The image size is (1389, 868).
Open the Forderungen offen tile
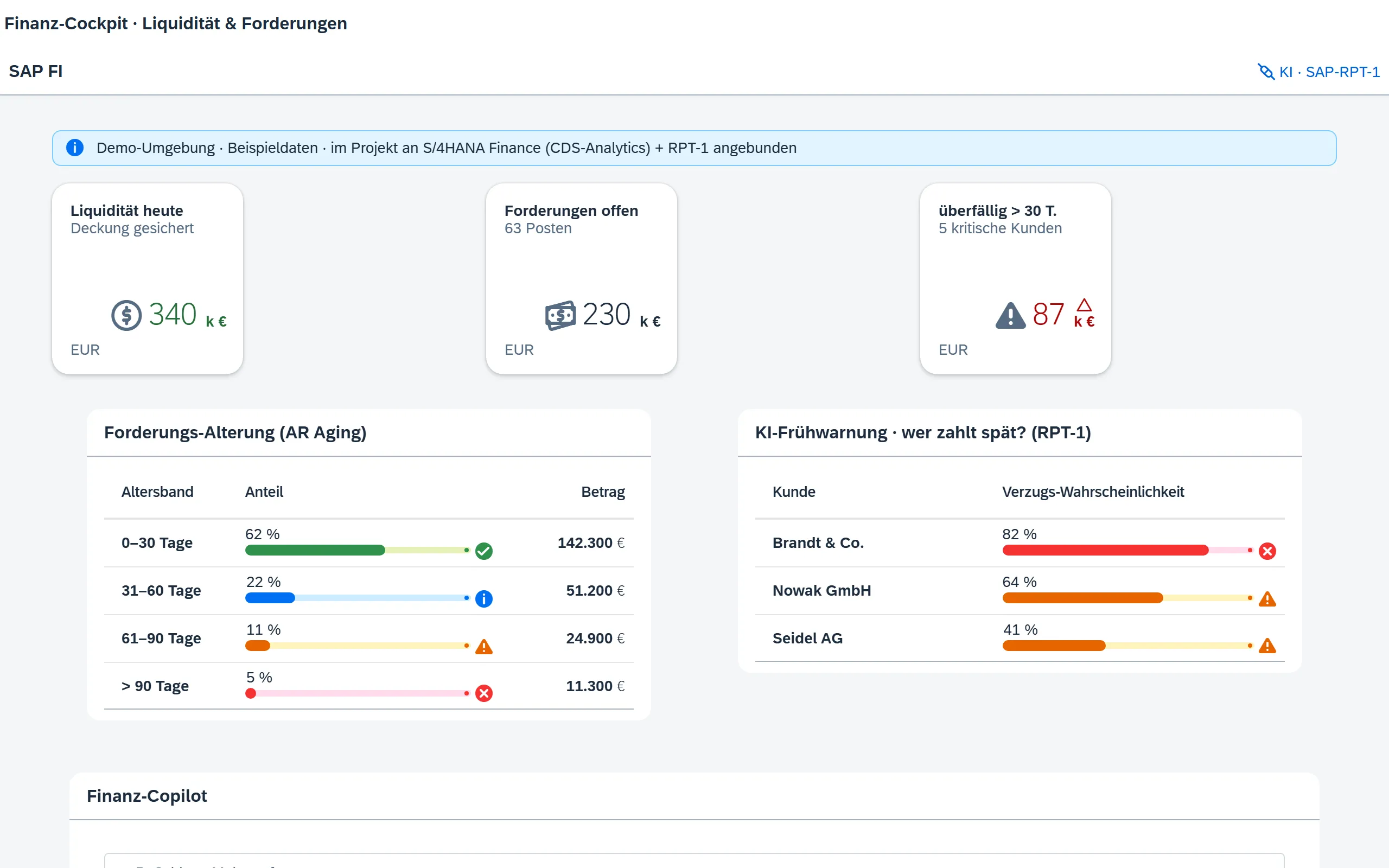(x=582, y=279)
